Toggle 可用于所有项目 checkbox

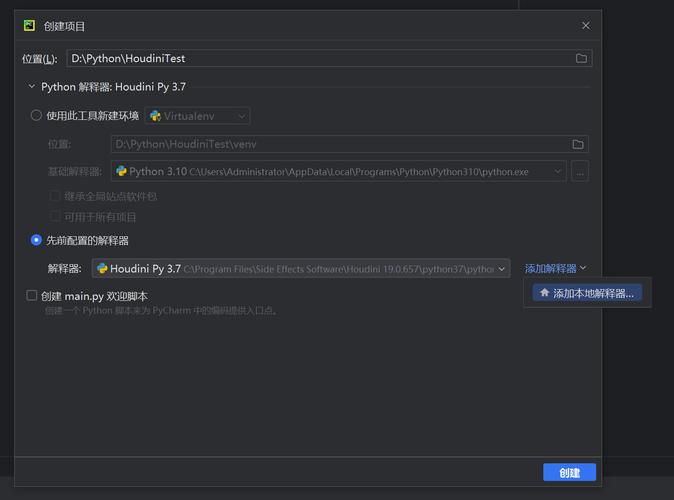coord(55,216)
